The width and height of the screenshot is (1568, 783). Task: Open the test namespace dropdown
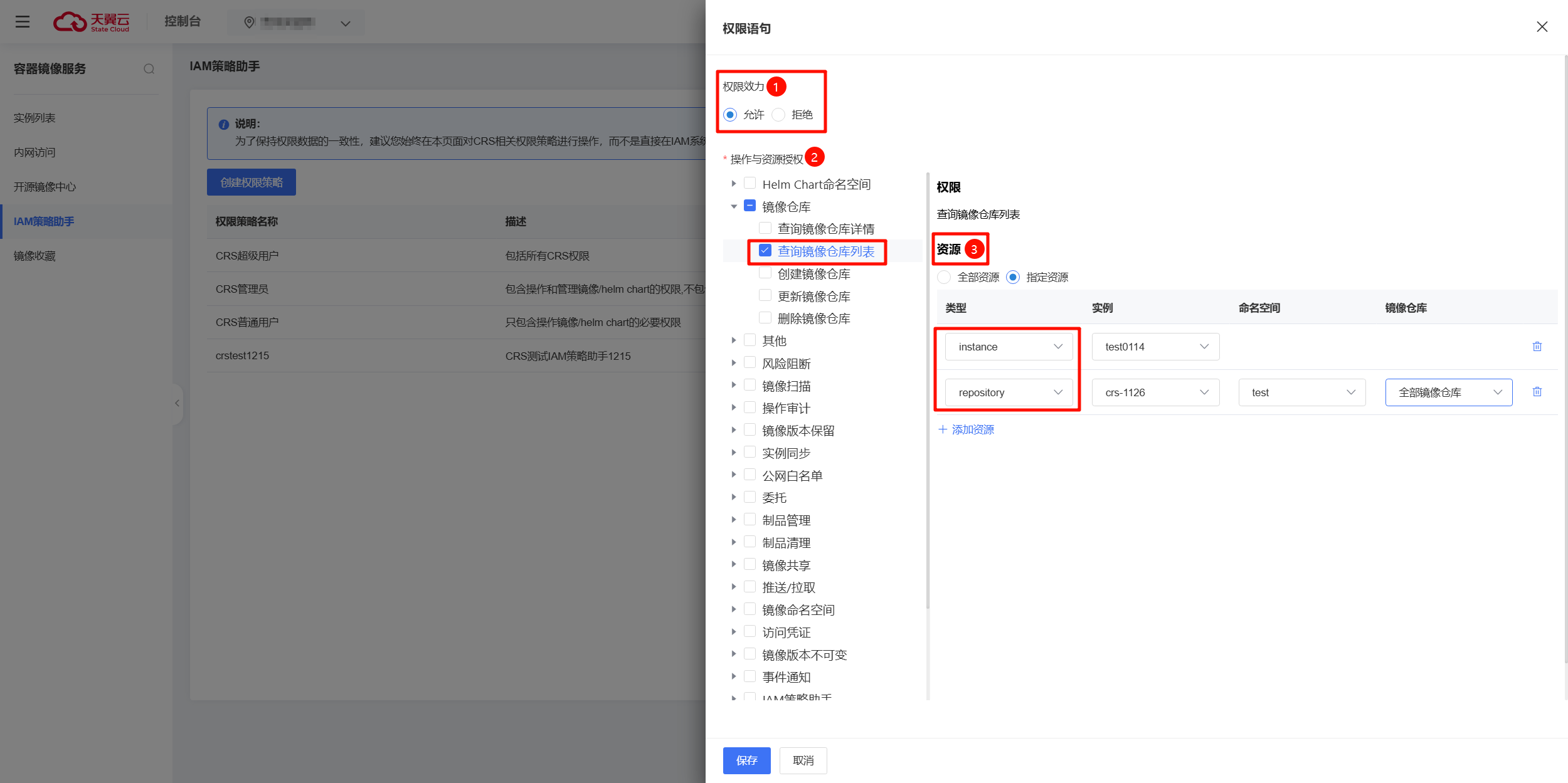[1301, 392]
